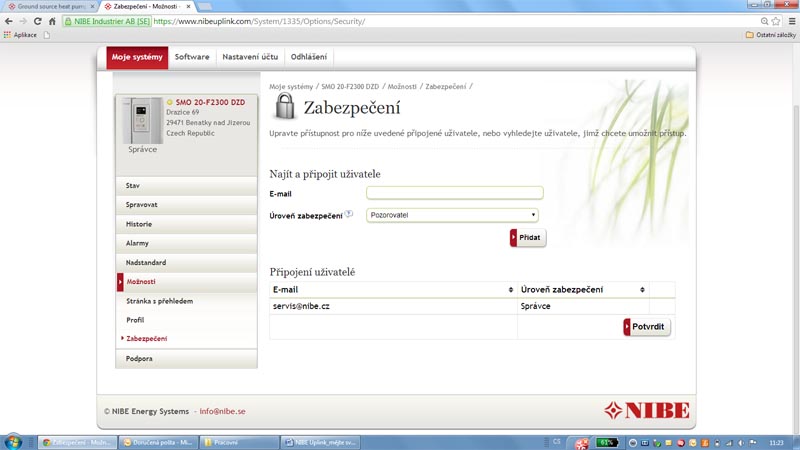Open Pracovní folder taskbar item
Image resolution: width=800 pixels, height=450 pixels.
pyautogui.click(x=239, y=442)
